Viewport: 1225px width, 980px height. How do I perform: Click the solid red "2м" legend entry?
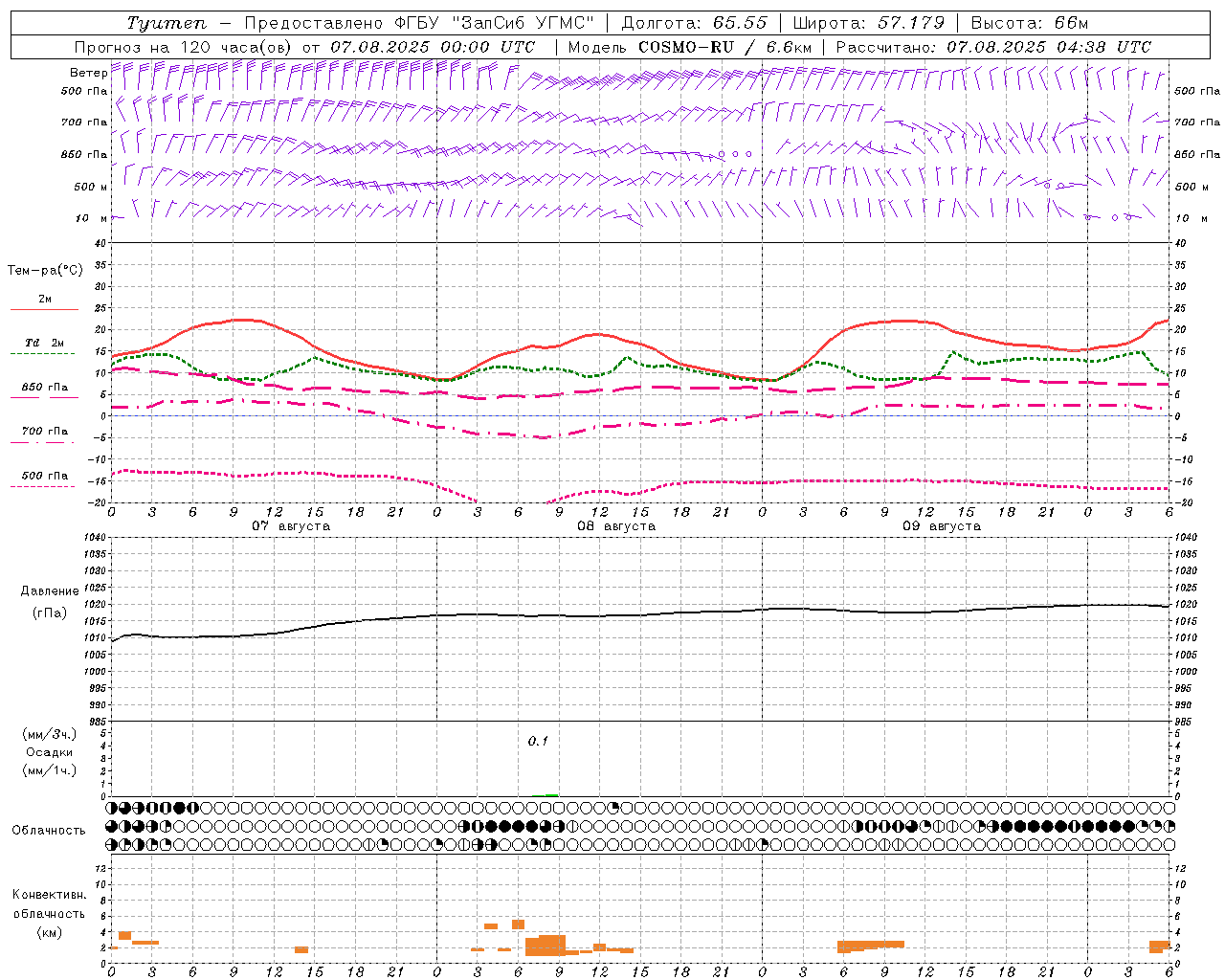44,300
